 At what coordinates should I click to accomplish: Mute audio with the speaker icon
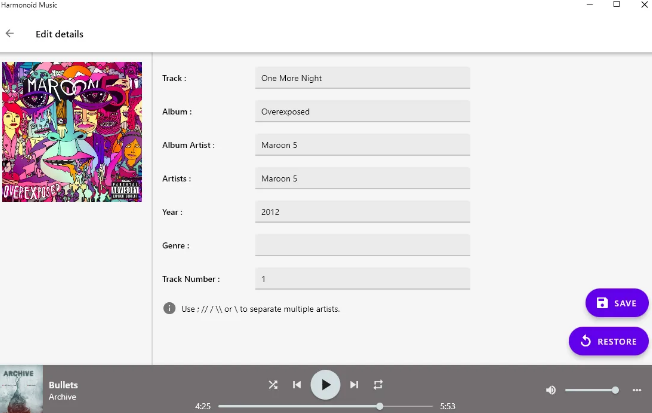point(551,390)
